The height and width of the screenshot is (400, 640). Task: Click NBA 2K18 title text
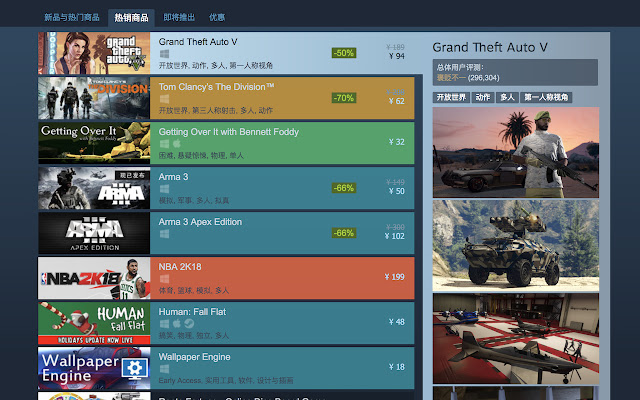click(180, 267)
